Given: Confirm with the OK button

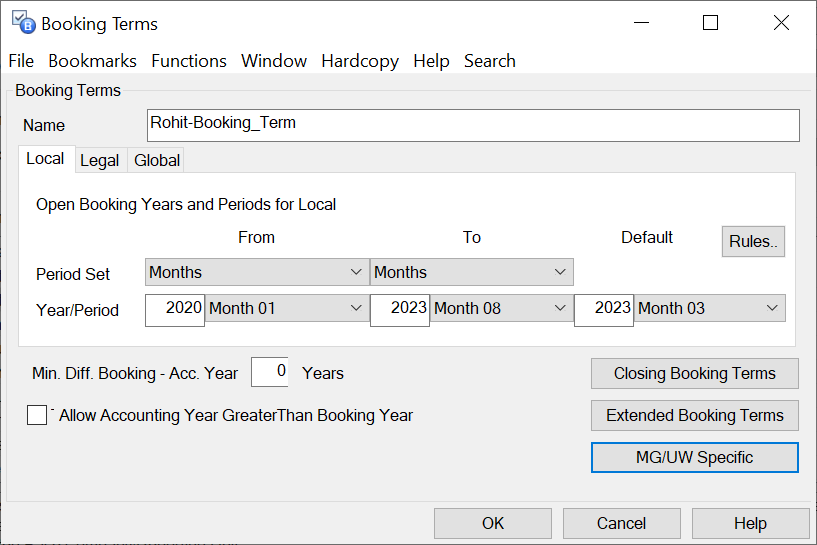Looking at the screenshot, I should 493,523.
